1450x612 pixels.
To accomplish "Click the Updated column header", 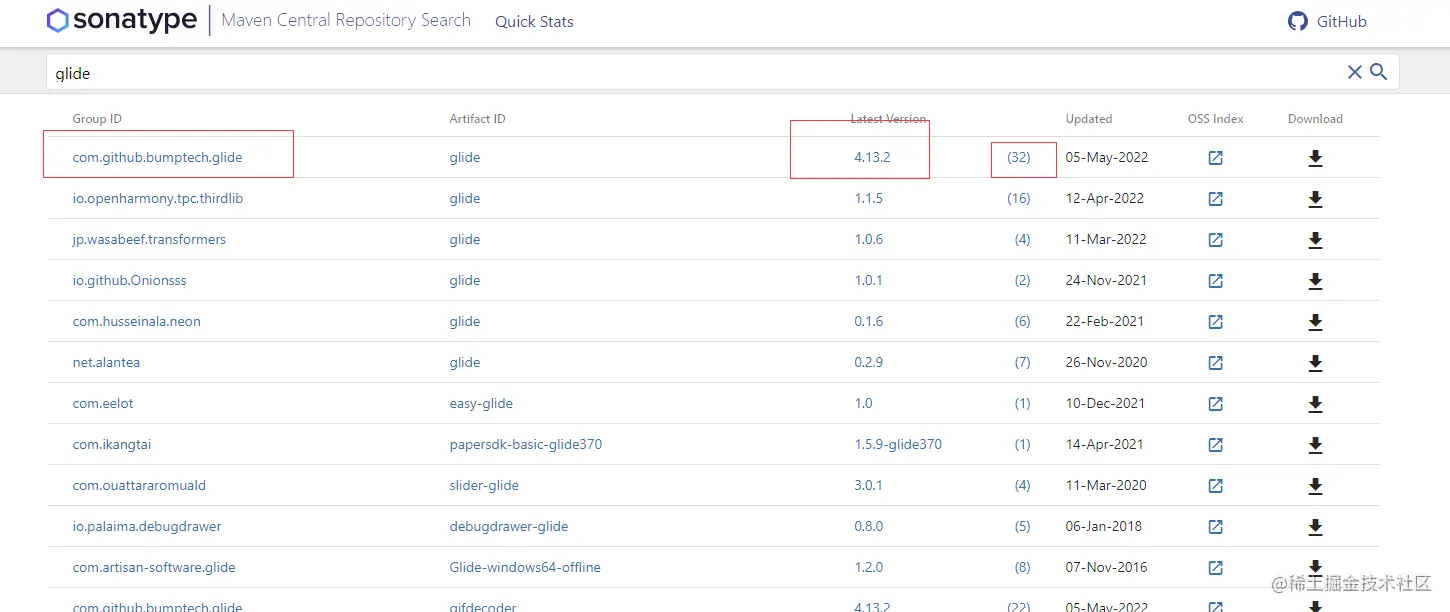I will 1089,119.
